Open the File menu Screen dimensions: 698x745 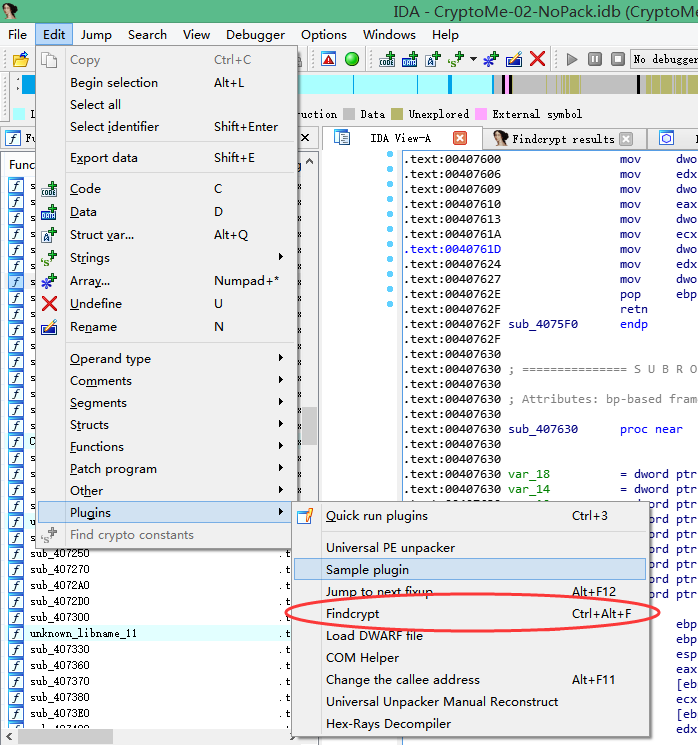17,35
